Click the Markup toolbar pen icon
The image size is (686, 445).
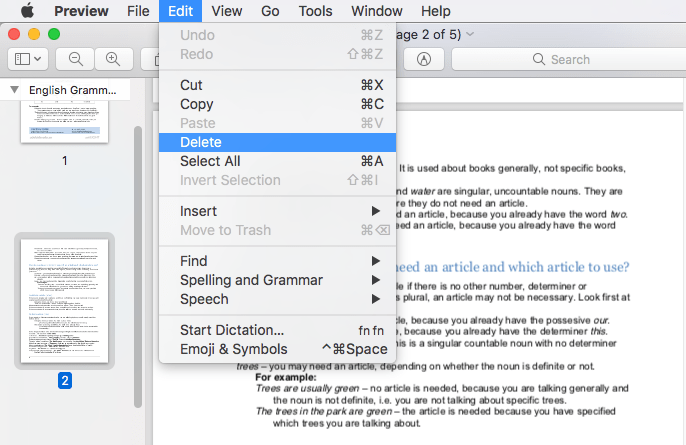point(424,59)
